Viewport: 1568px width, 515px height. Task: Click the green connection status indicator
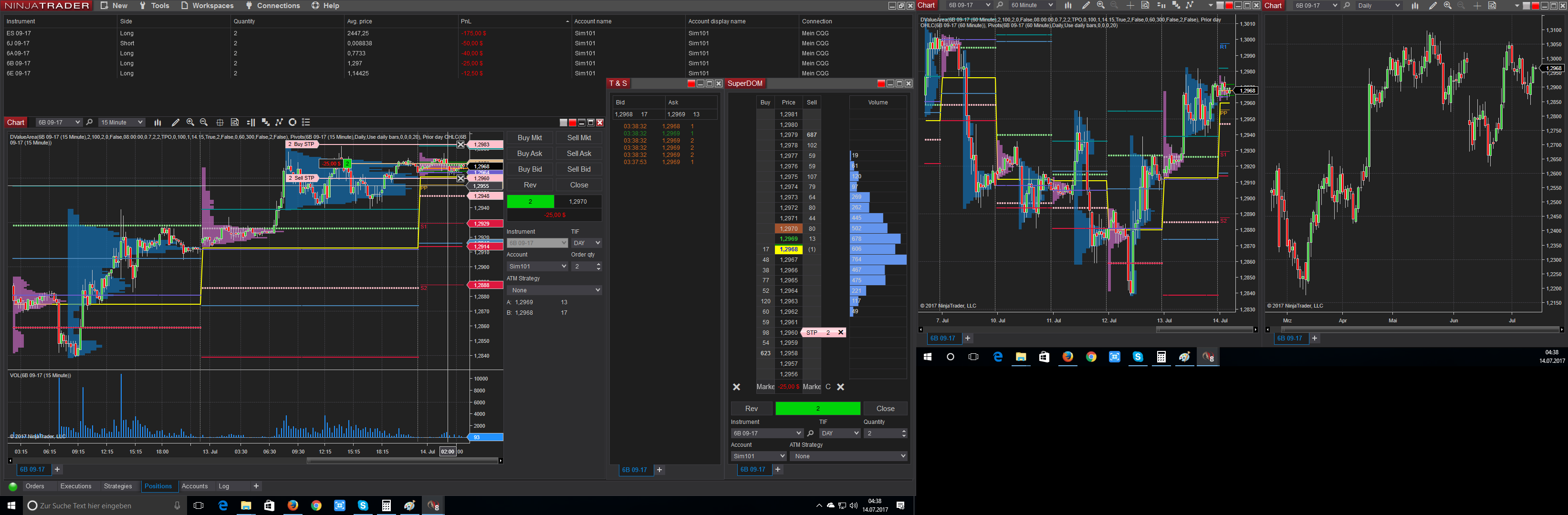(13, 486)
